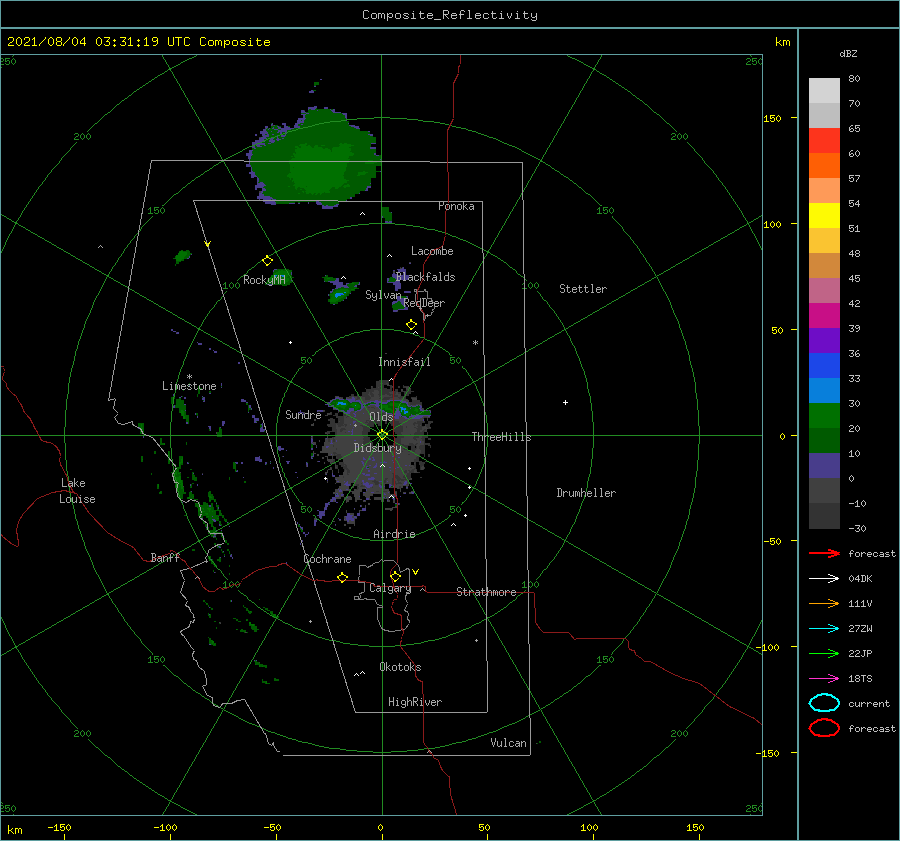Click the Banff town label
900x841 pixels.
click(165, 557)
